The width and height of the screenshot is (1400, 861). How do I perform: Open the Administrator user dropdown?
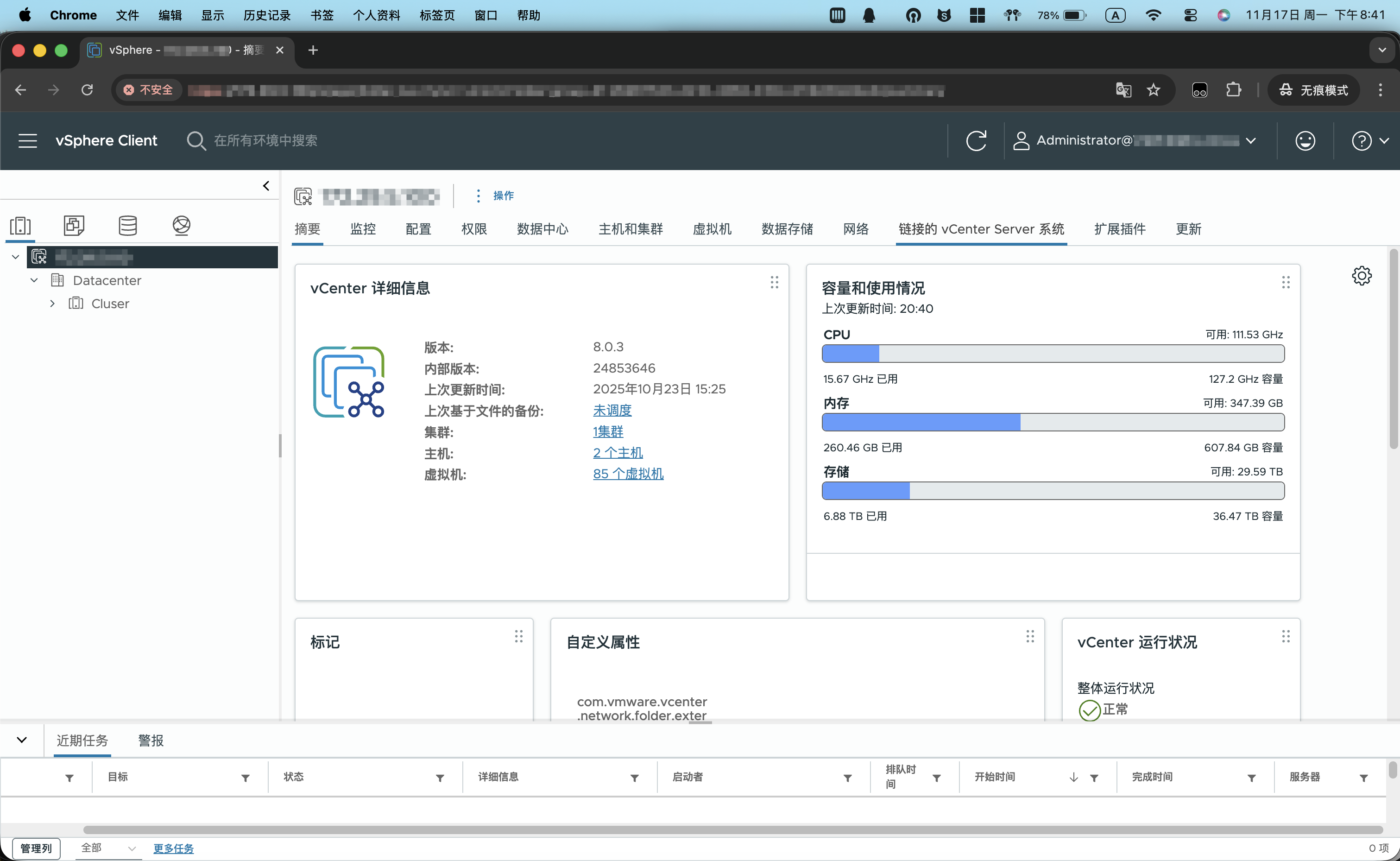[x=1135, y=141]
